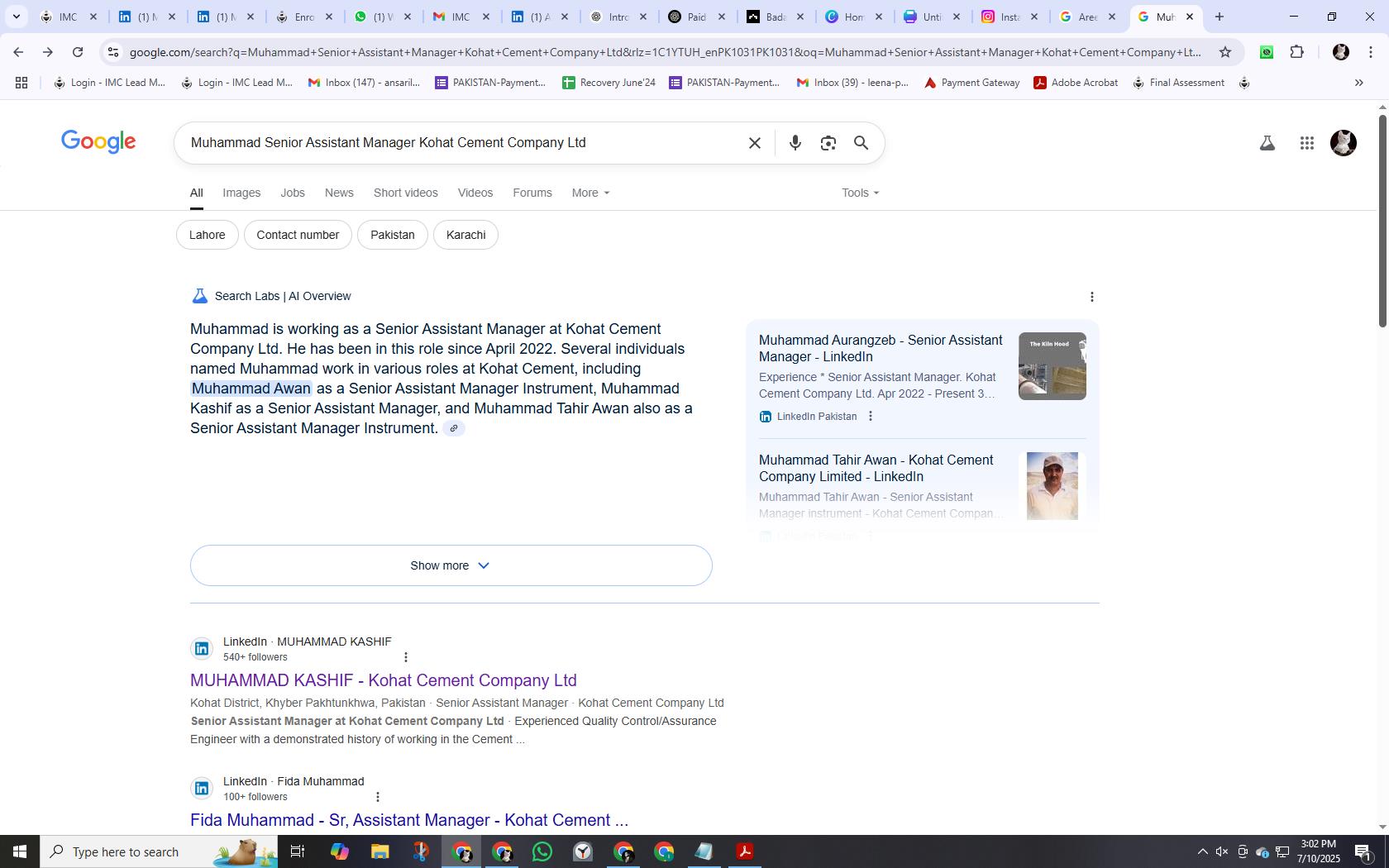Open Recovery June'24 bookmark

pyautogui.click(x=609, y=83)
